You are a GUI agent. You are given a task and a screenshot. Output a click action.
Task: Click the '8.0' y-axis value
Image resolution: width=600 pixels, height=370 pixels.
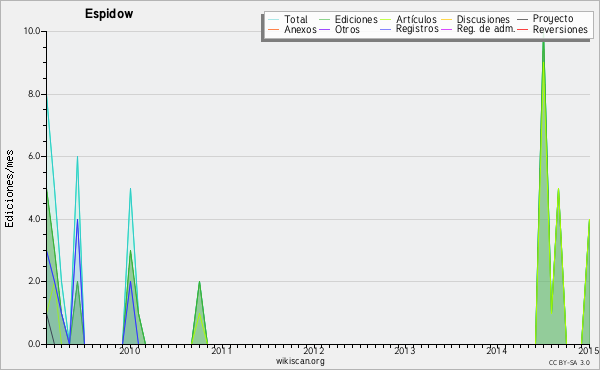pos(34,94)
